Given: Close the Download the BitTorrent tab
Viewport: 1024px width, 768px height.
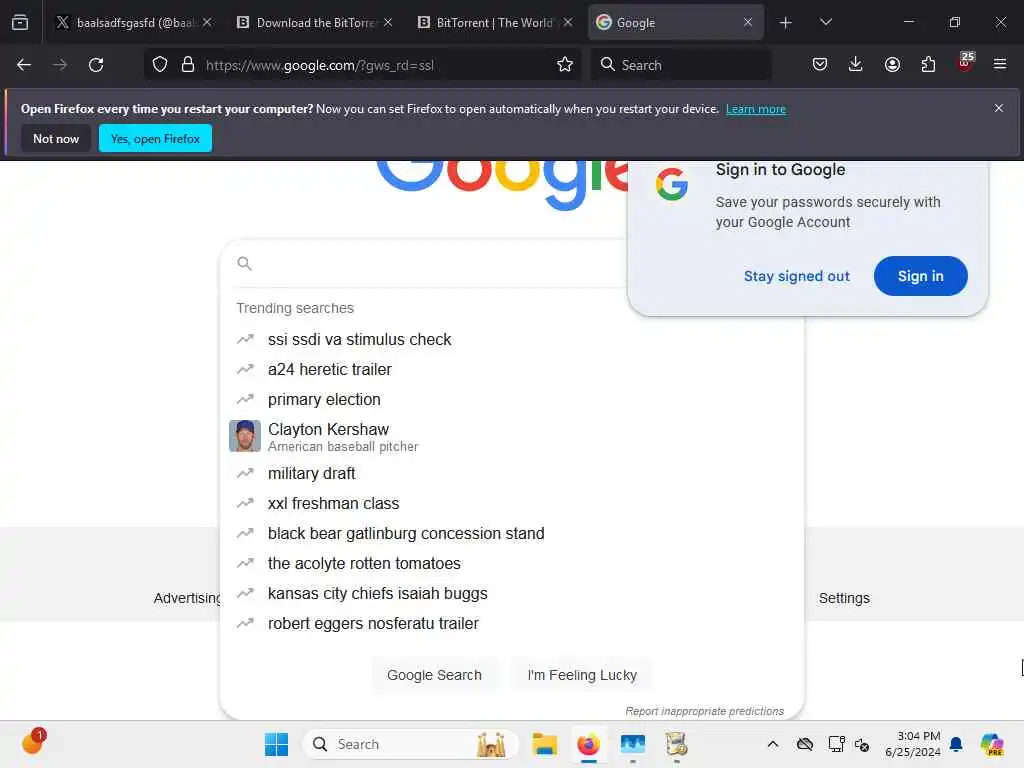Looking at the screenshot, I should coord(388,23).
